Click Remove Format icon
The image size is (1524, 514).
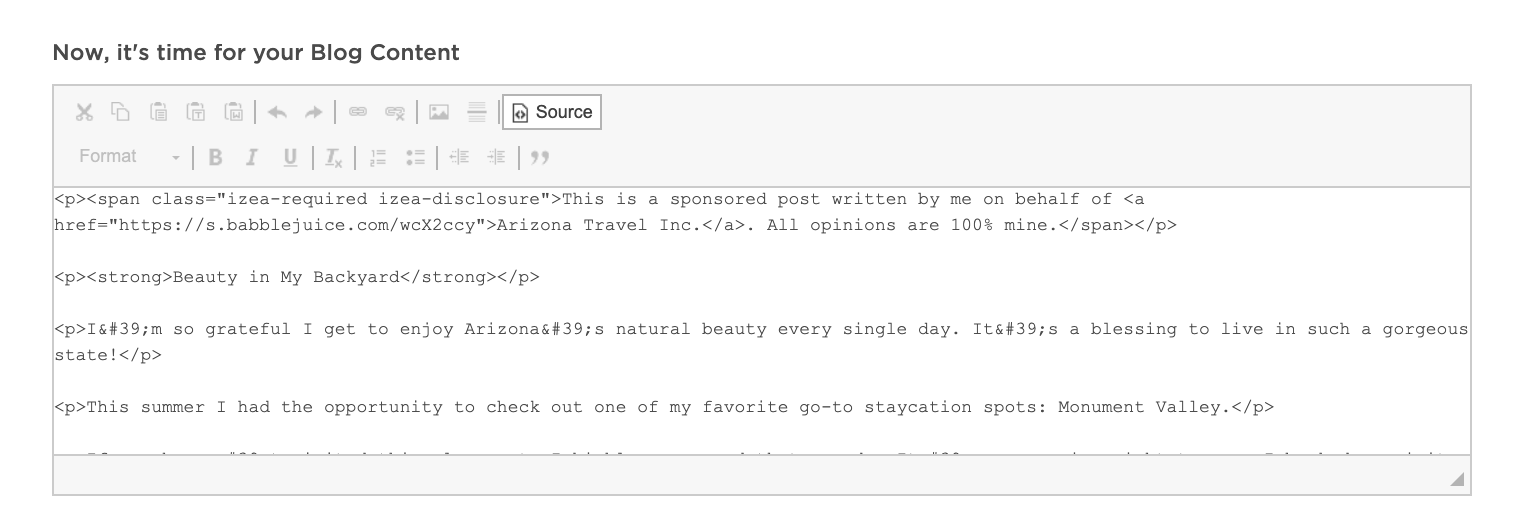(334, 157)
